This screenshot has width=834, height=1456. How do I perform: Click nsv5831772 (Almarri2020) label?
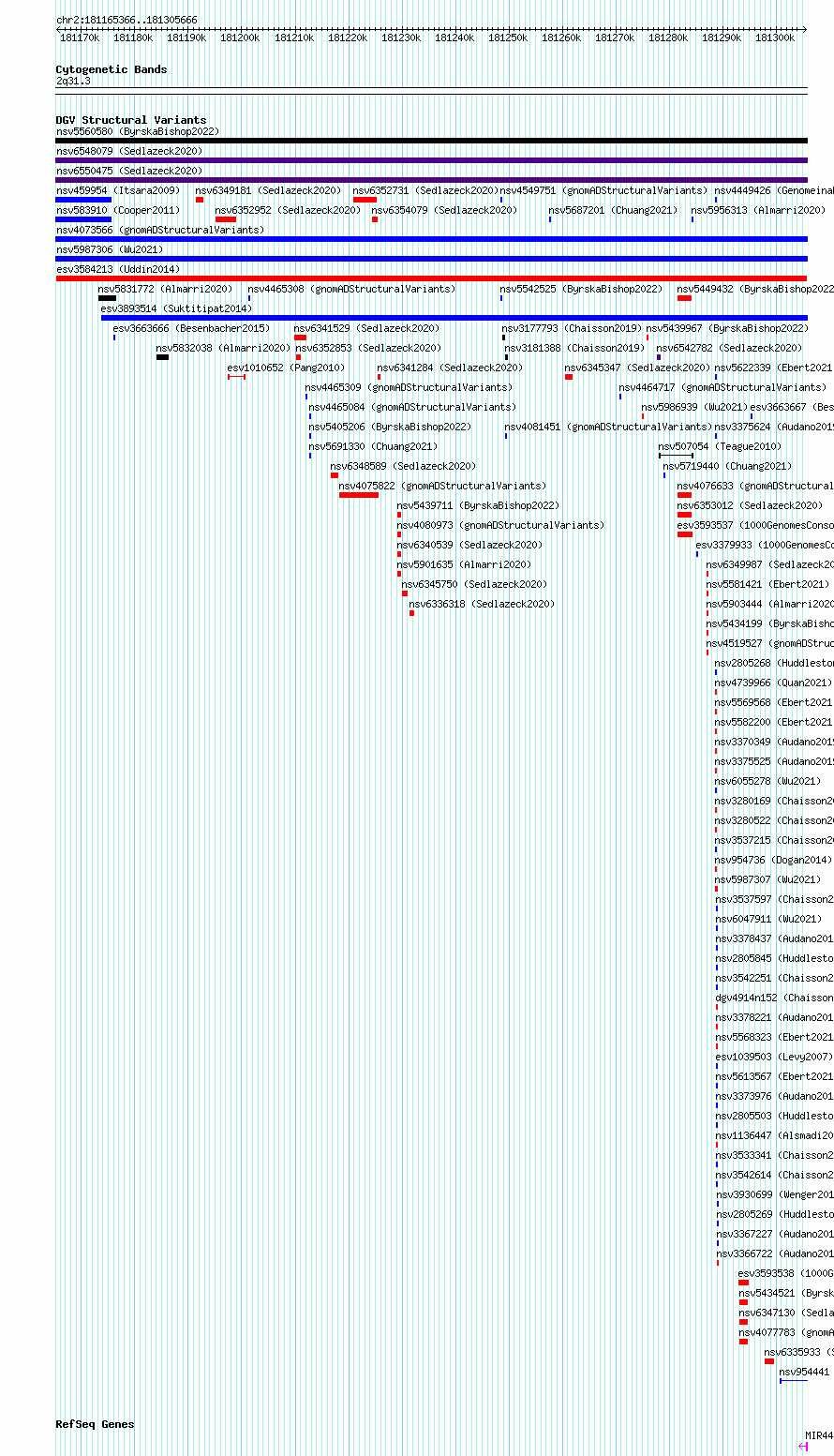tap(166, 290)
